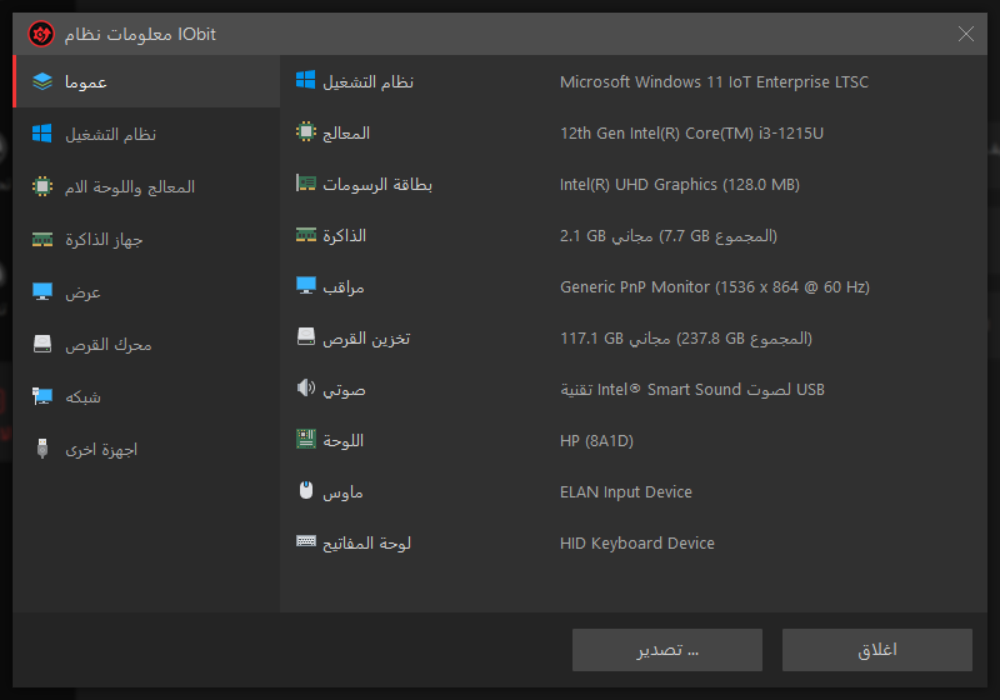1000x700 pixels.
Task: Click the disk storage icon in the 237.8 GB row
Action: point(306,337)
